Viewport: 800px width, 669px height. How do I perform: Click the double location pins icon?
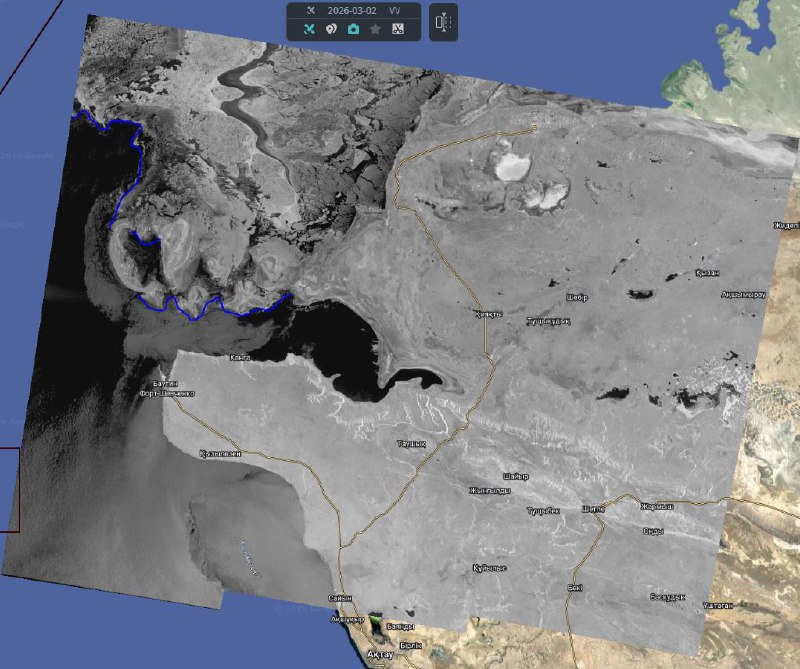330,30
